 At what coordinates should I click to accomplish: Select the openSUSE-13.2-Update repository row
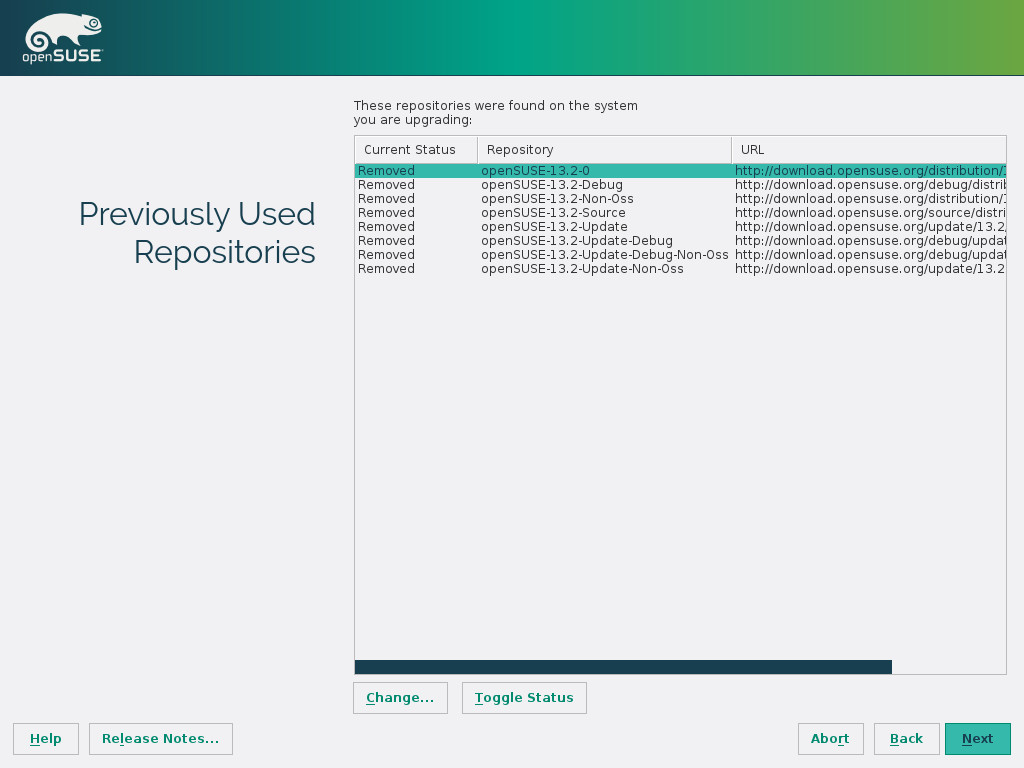pyautogui.click(x=554, y=227)
